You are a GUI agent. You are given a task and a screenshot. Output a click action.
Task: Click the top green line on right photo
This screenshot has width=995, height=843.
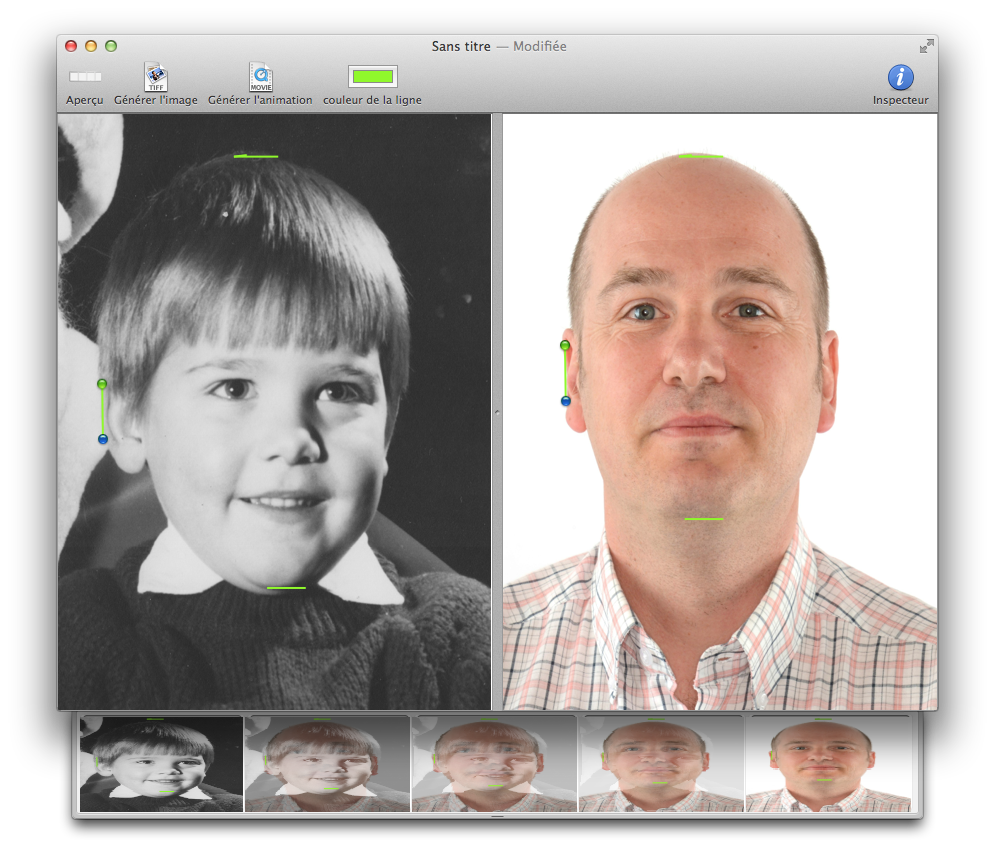pos(700,156)
